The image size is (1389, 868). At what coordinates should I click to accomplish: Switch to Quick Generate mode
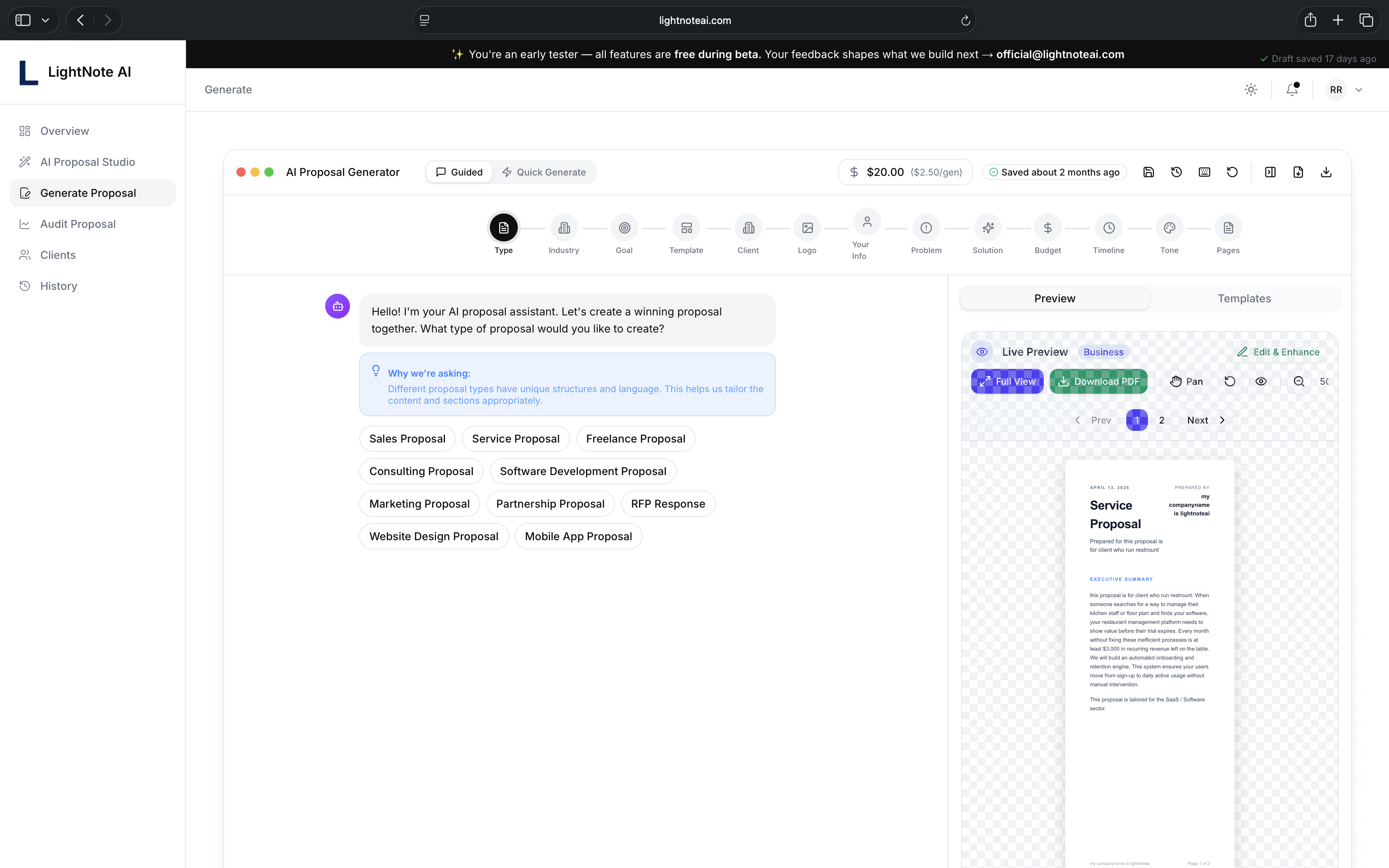click(543, 172)
